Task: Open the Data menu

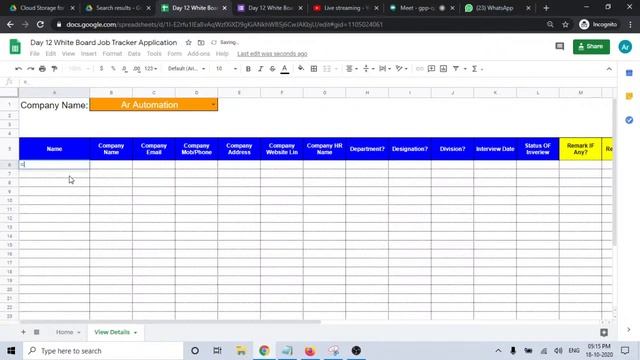Action: coord(134,54)
